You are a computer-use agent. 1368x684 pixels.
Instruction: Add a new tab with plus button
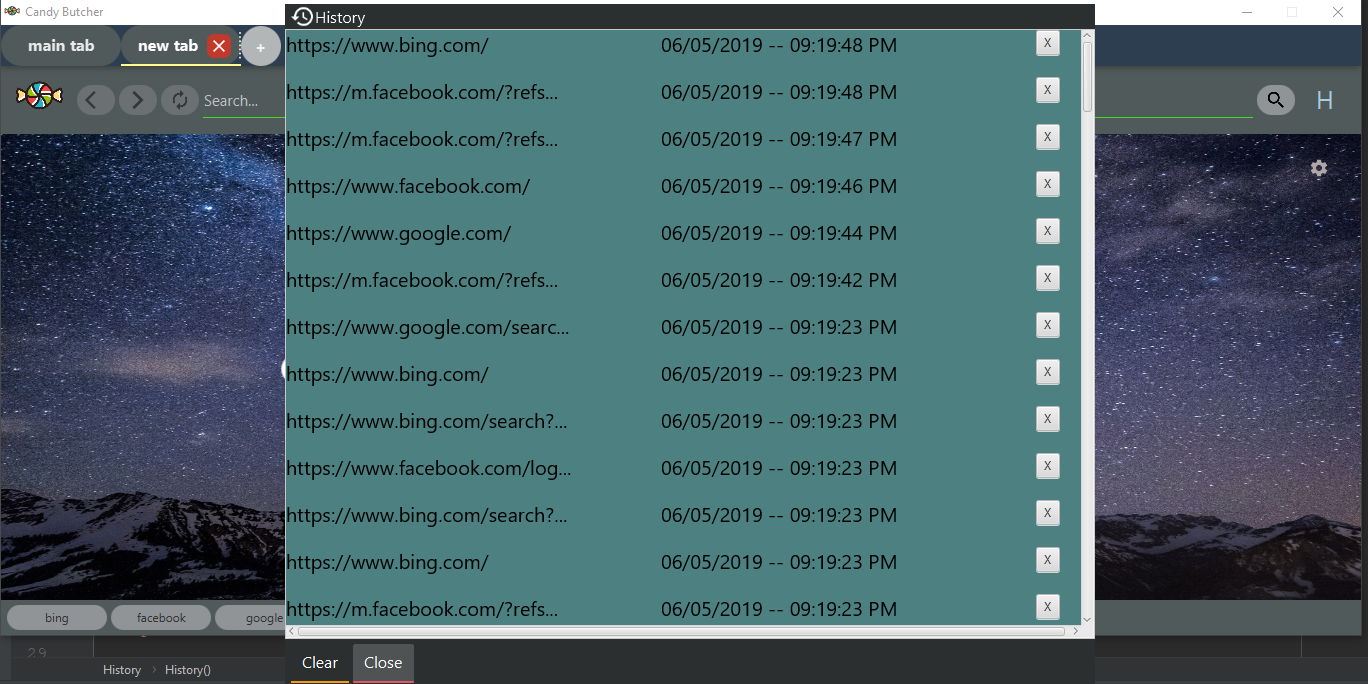[x=261, y=47]
